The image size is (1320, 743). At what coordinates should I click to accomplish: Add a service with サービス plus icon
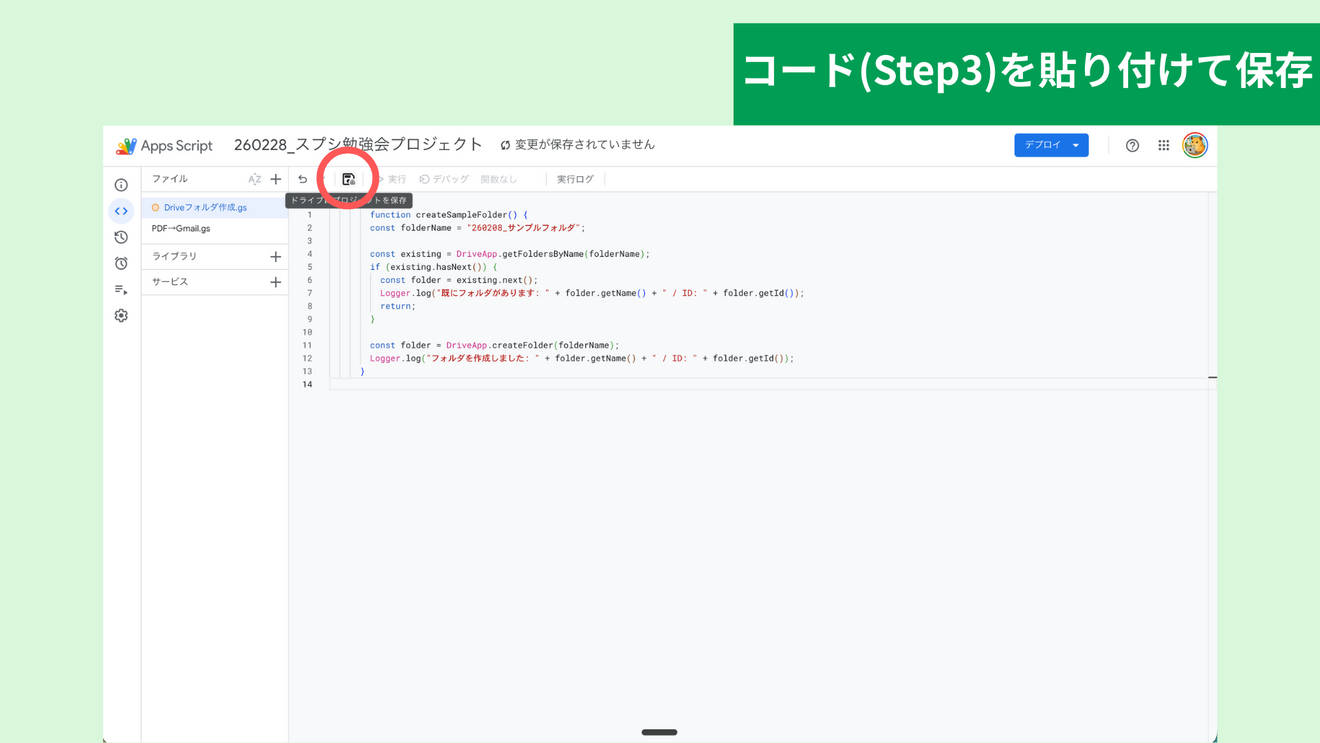tap(276, 282)
